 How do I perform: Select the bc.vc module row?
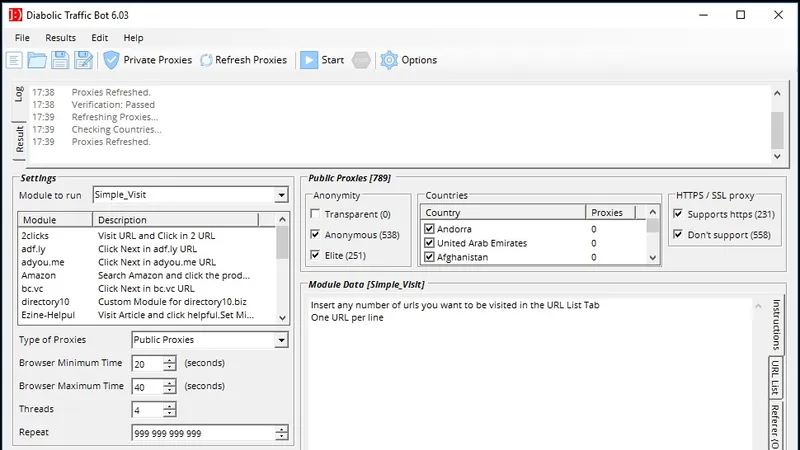point(147,289)
